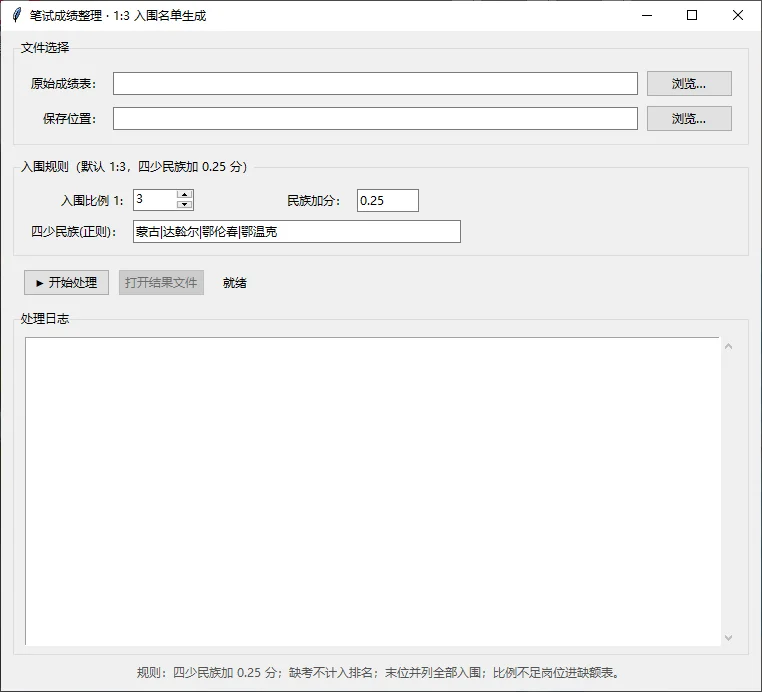Click inside the 入围比例 value box
The height and width of the screenshot is (692, 762).
coord(156,200)
